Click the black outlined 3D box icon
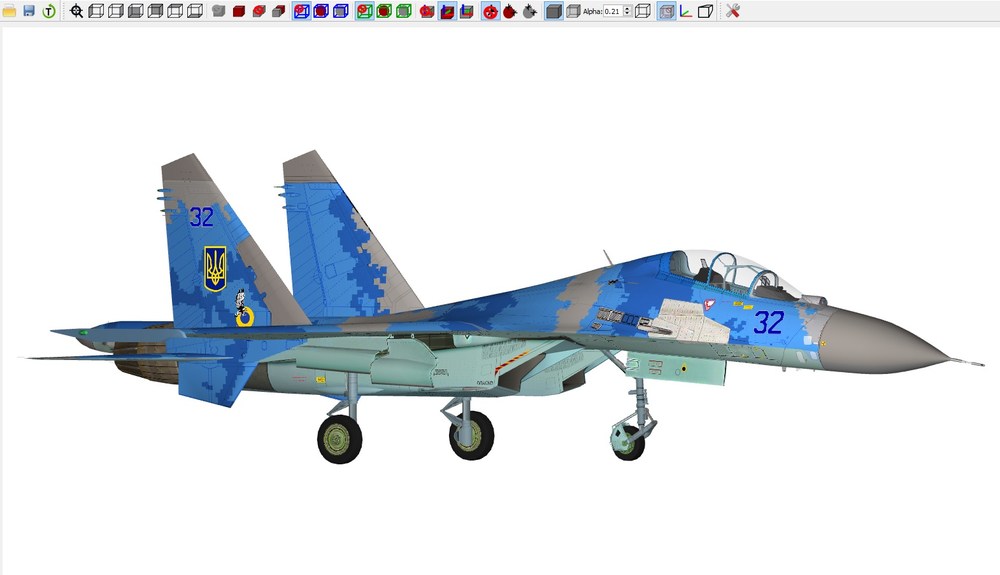The width and height of the screenshot is (1000, 575). (x=705, y=11)
